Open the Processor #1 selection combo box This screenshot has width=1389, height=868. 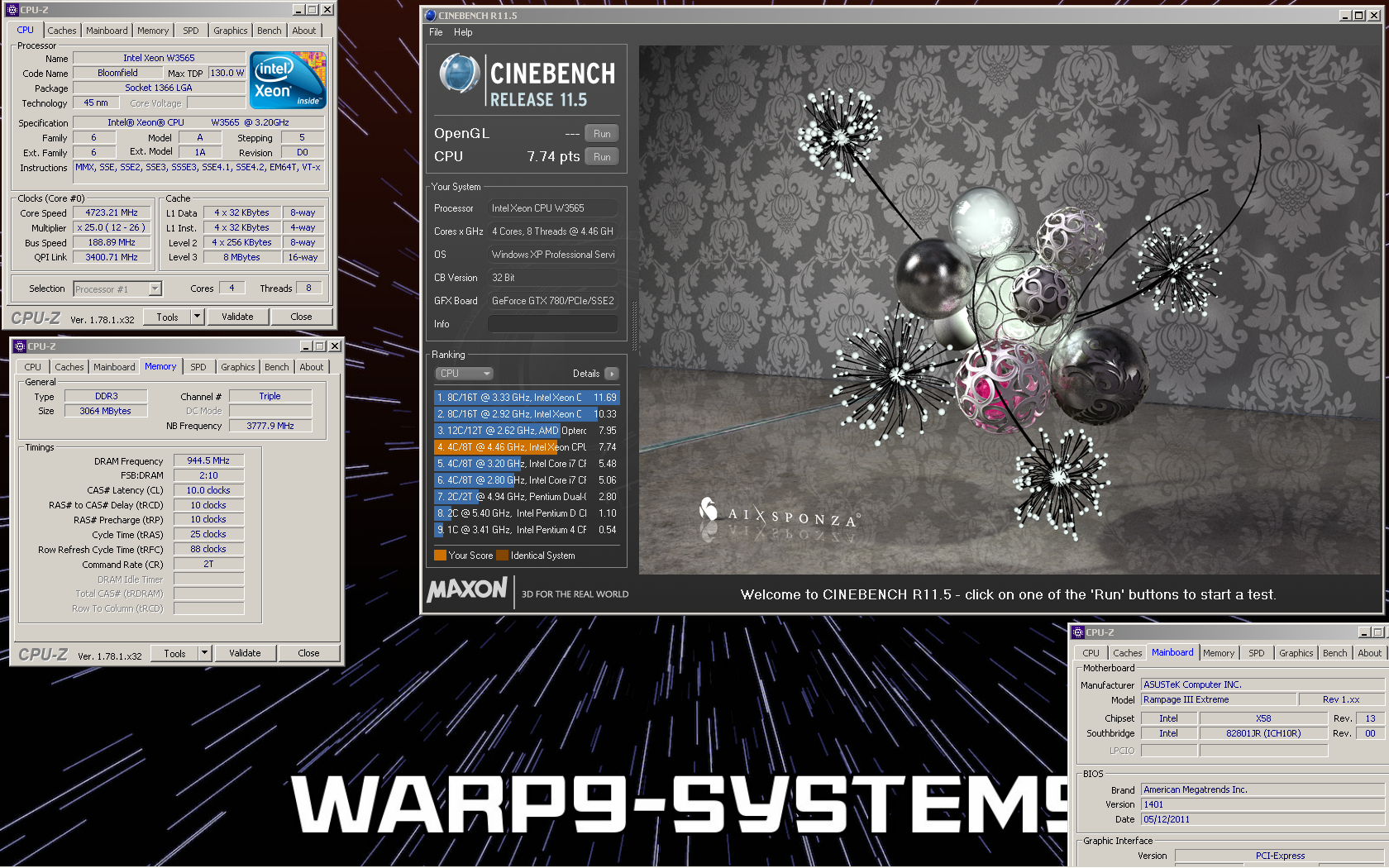click(117, 289)
